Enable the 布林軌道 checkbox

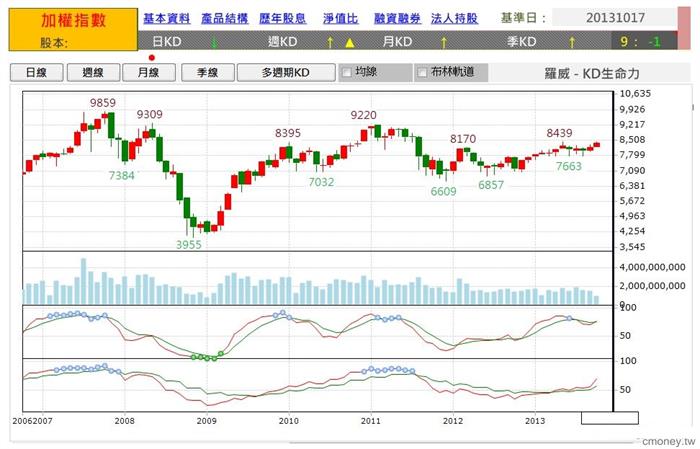pyautogui.click(x=421, y=72)
